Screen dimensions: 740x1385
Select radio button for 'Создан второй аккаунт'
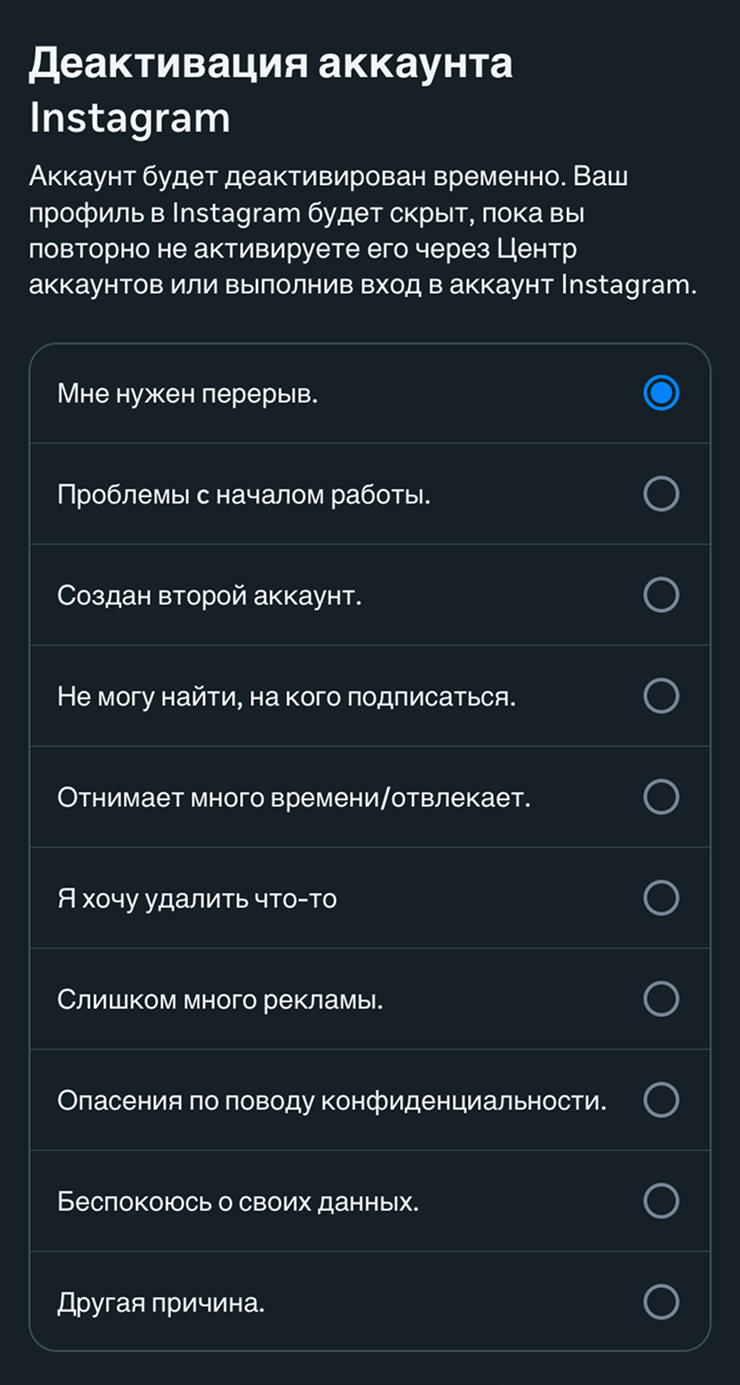click(x=661, y=595)
